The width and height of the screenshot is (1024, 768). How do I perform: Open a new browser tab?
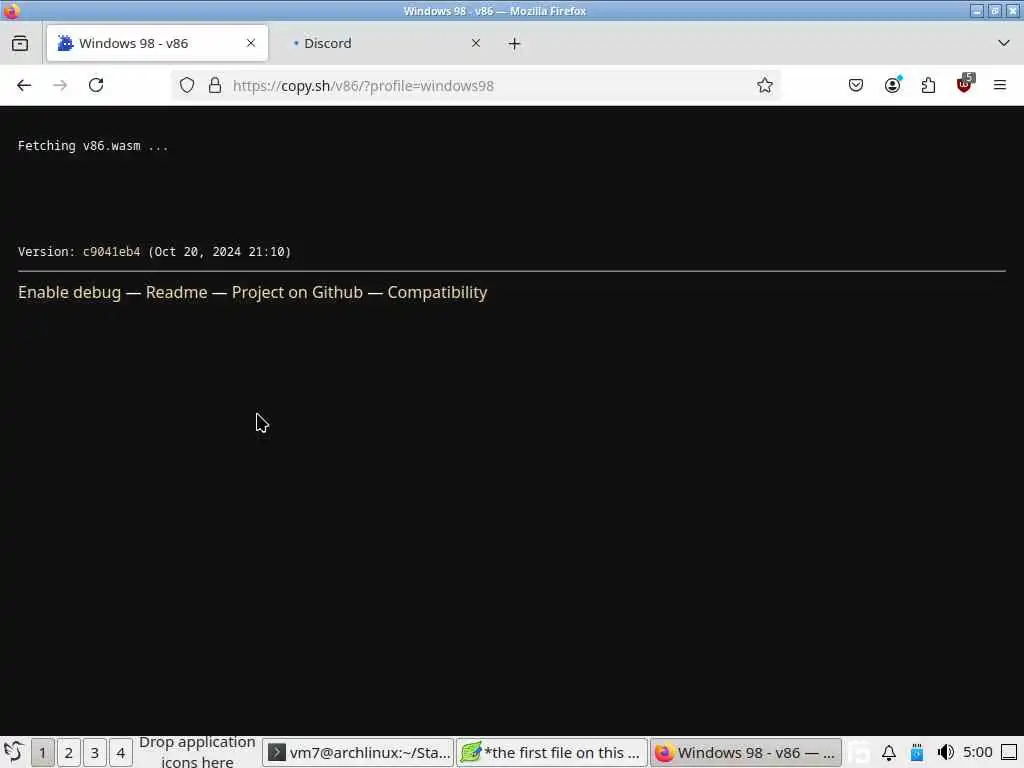tap(515, 44)
